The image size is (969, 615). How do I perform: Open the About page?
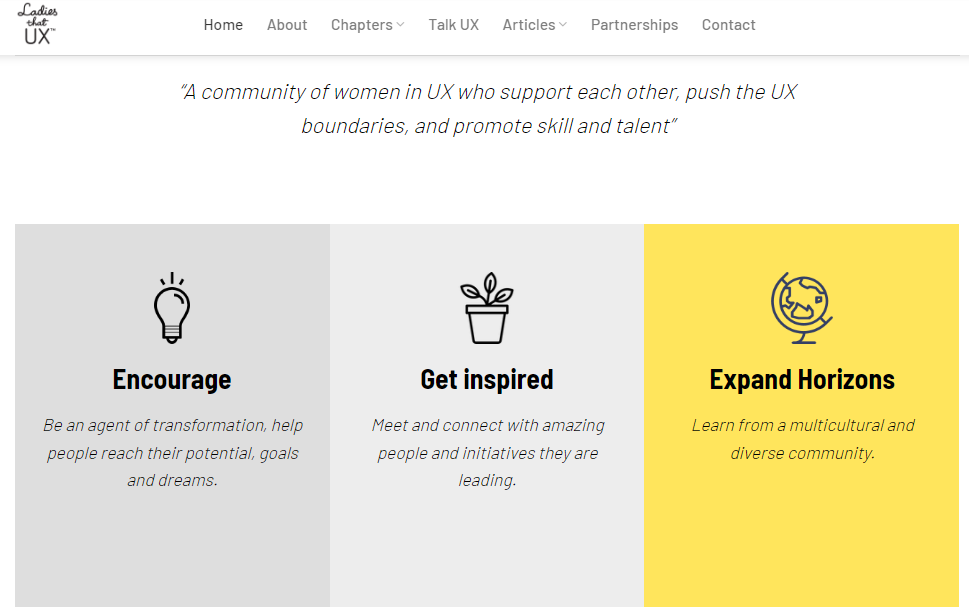(287, 25)
